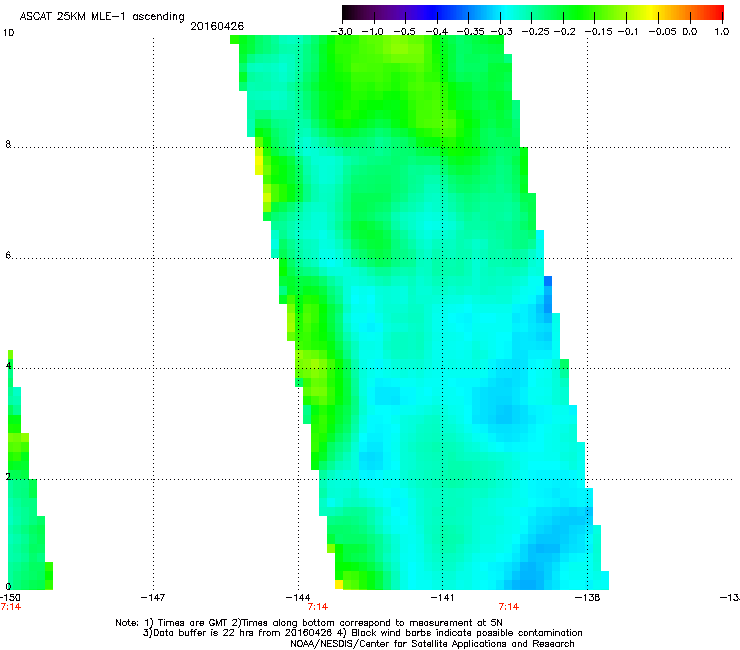
Task: Click latitude axis label 8
Action: tap(8, 144)
